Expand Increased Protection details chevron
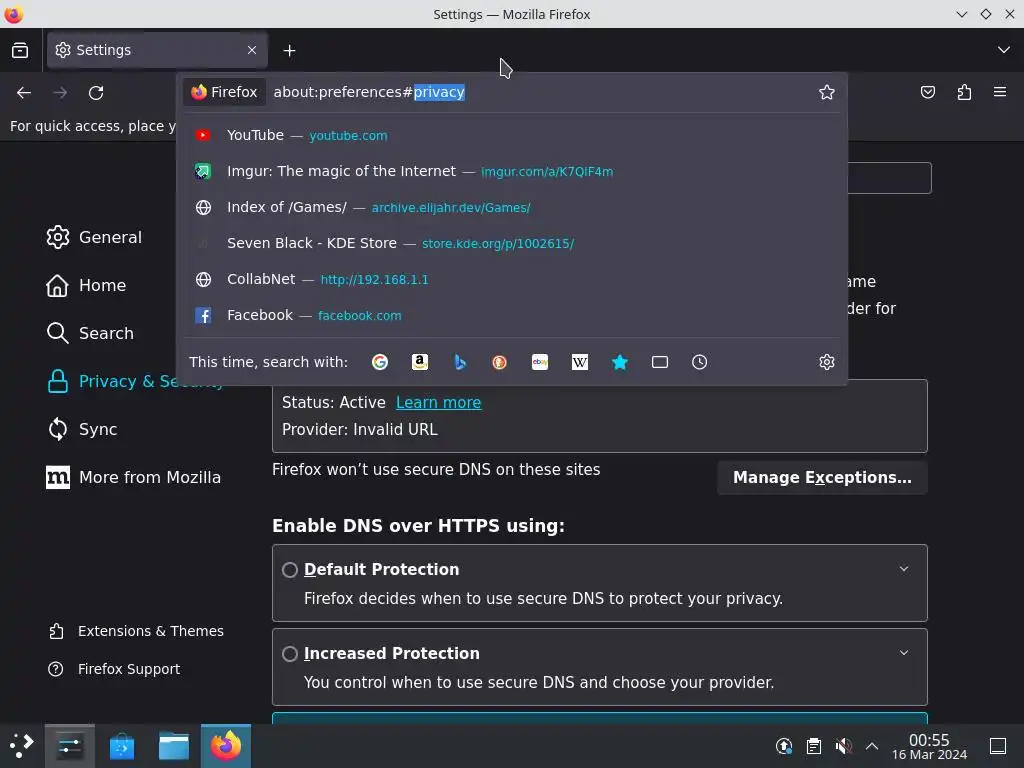 (x=904, y=653)
